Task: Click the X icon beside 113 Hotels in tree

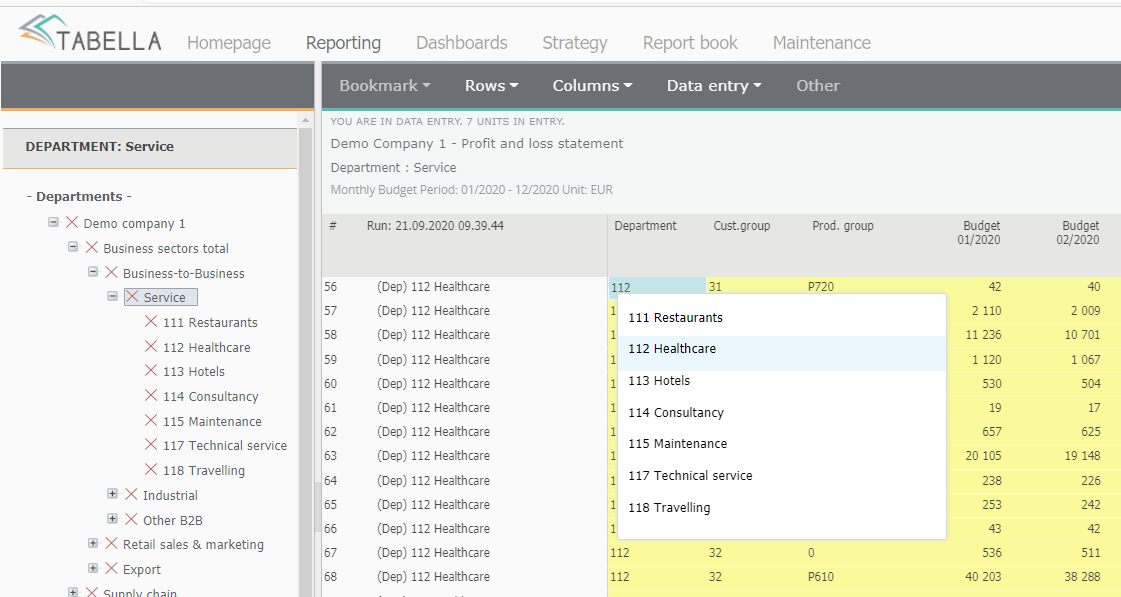Action: click(x=151, y=370)
